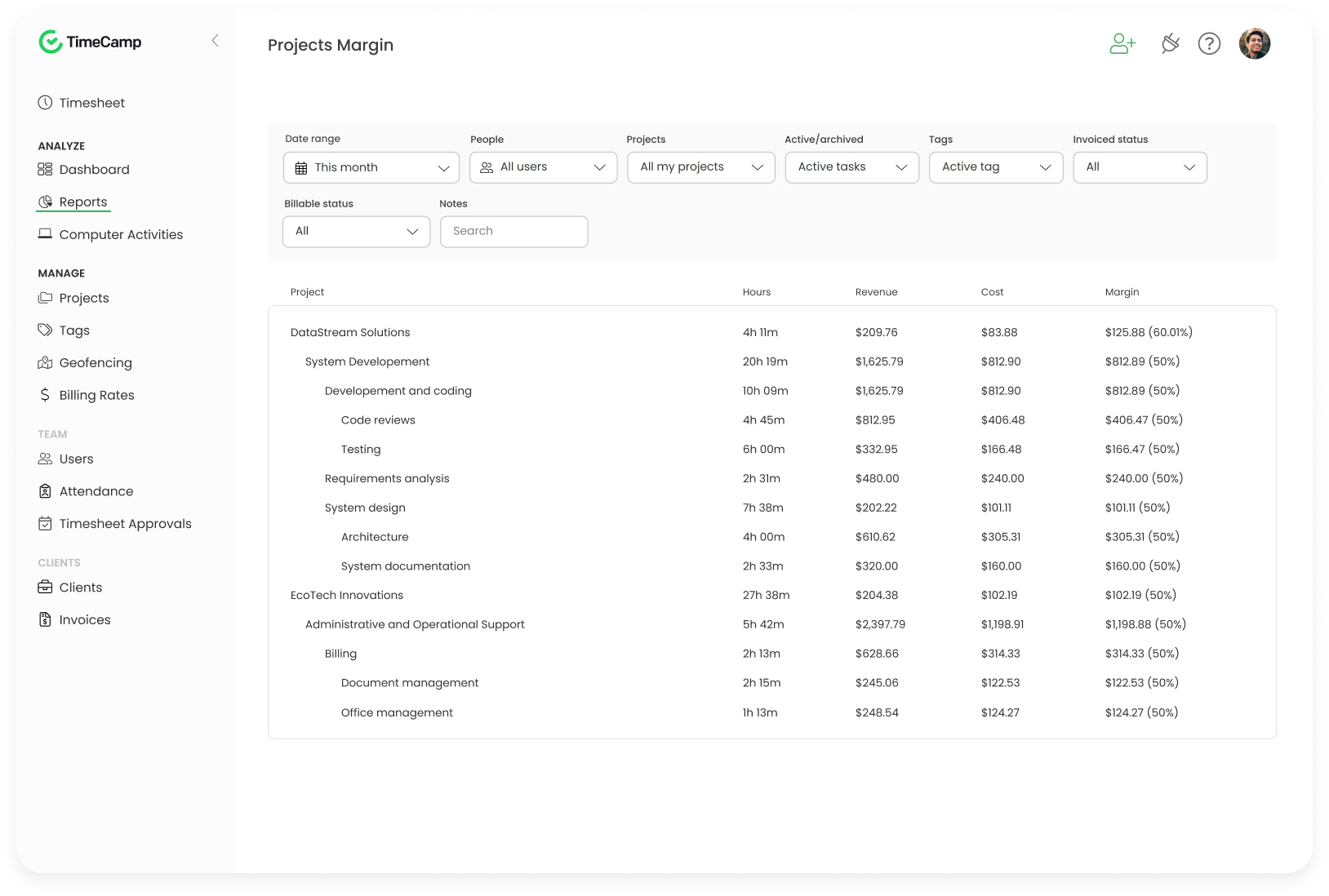This screenshot has width=1329, height=896.
Task: Sort by the Hours column header
Action: tap(757, 292)
